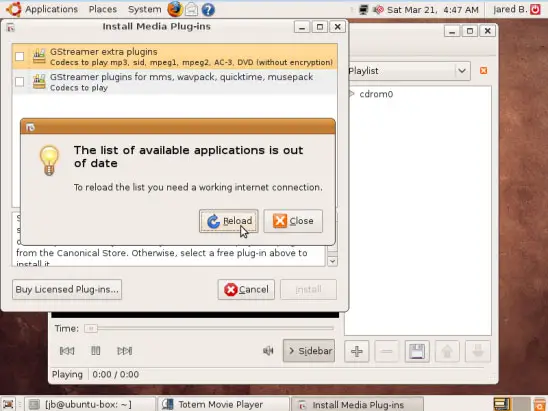Click the move down arrow in playlist
This screenshot has height=411, width=548.
click(478, 351)
